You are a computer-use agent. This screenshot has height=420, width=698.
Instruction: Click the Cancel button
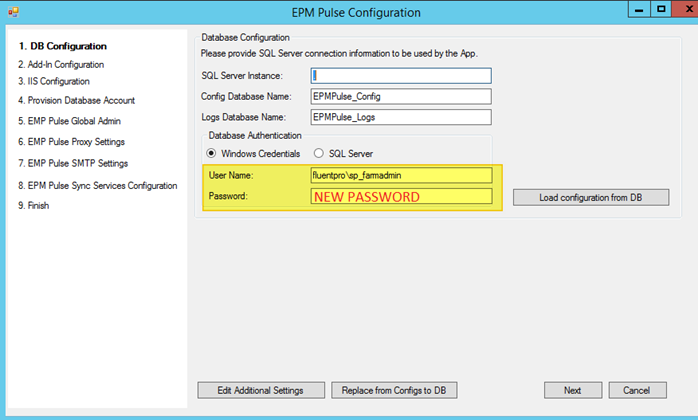tap(637, 390)
